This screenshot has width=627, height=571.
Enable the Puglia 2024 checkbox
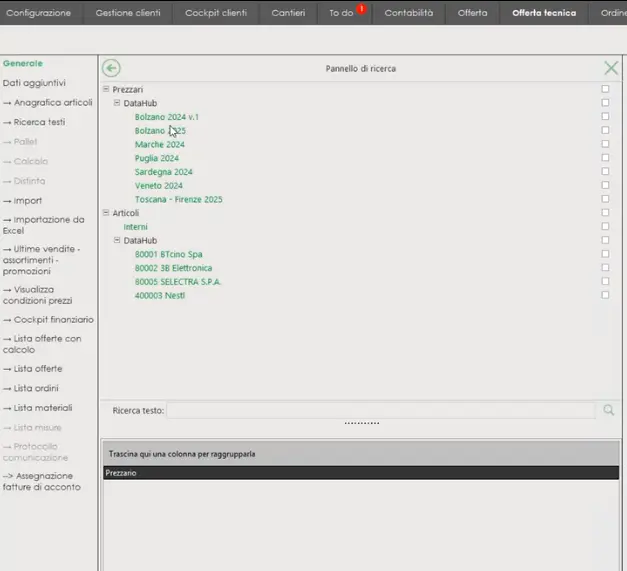coord(605,158)
